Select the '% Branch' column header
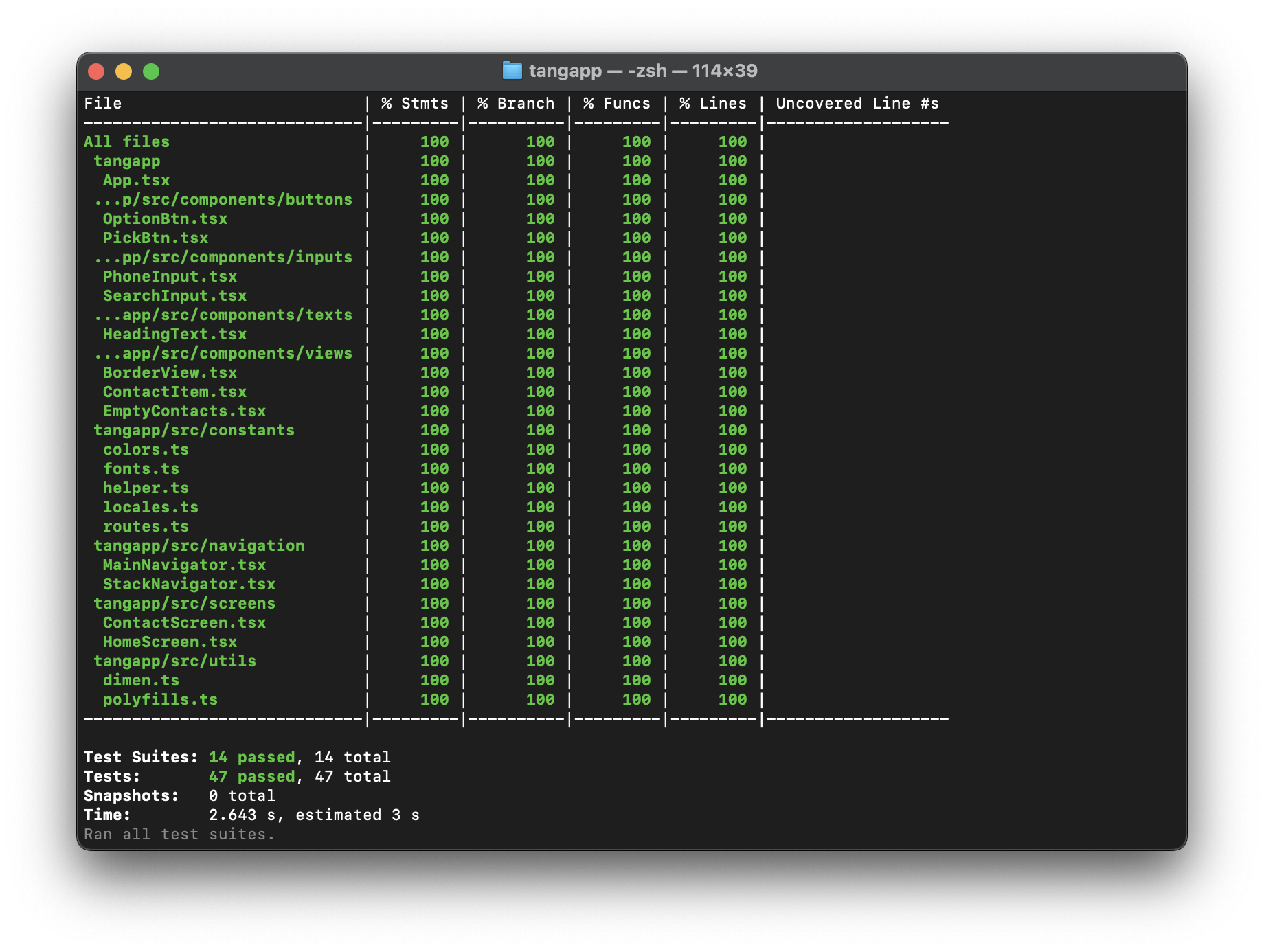The height and width of the screenshot is (952, 1264). pos(516,104)
